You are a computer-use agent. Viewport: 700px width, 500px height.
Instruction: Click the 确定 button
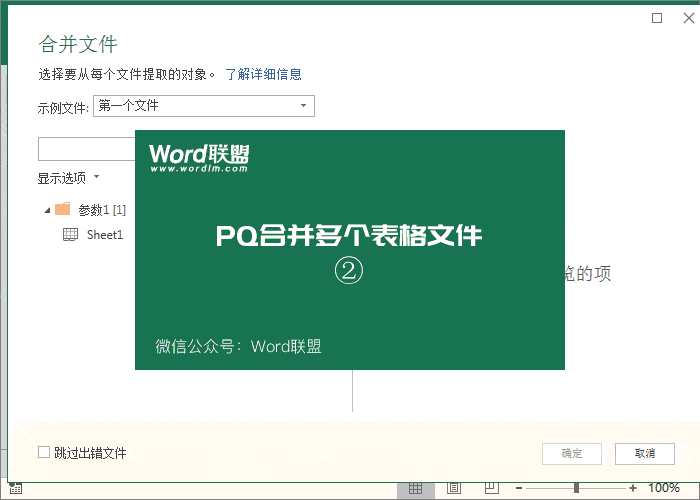coord(572,454)
